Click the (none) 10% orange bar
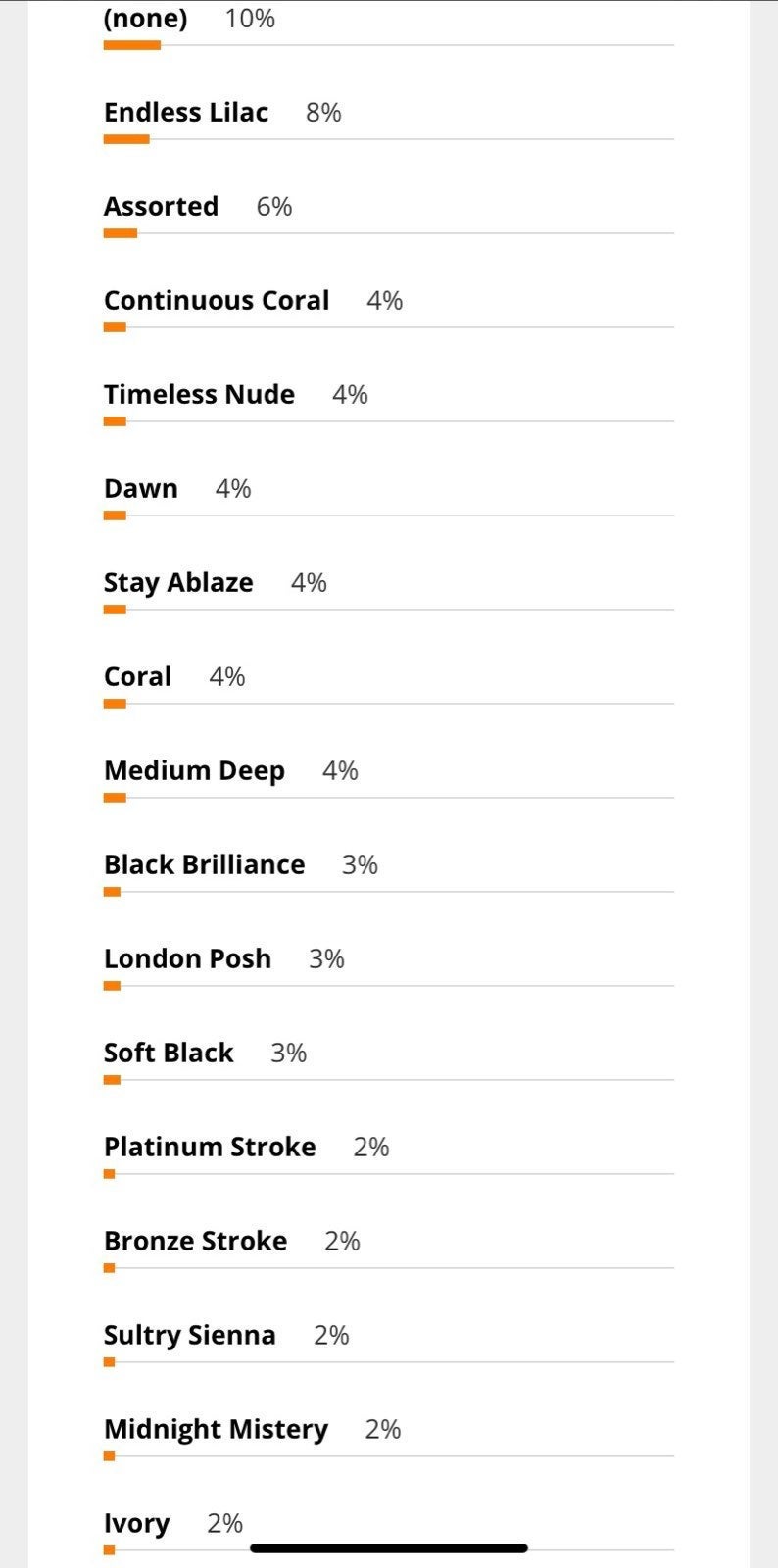The image size is (778, 1568). click(x=132, y=45)
